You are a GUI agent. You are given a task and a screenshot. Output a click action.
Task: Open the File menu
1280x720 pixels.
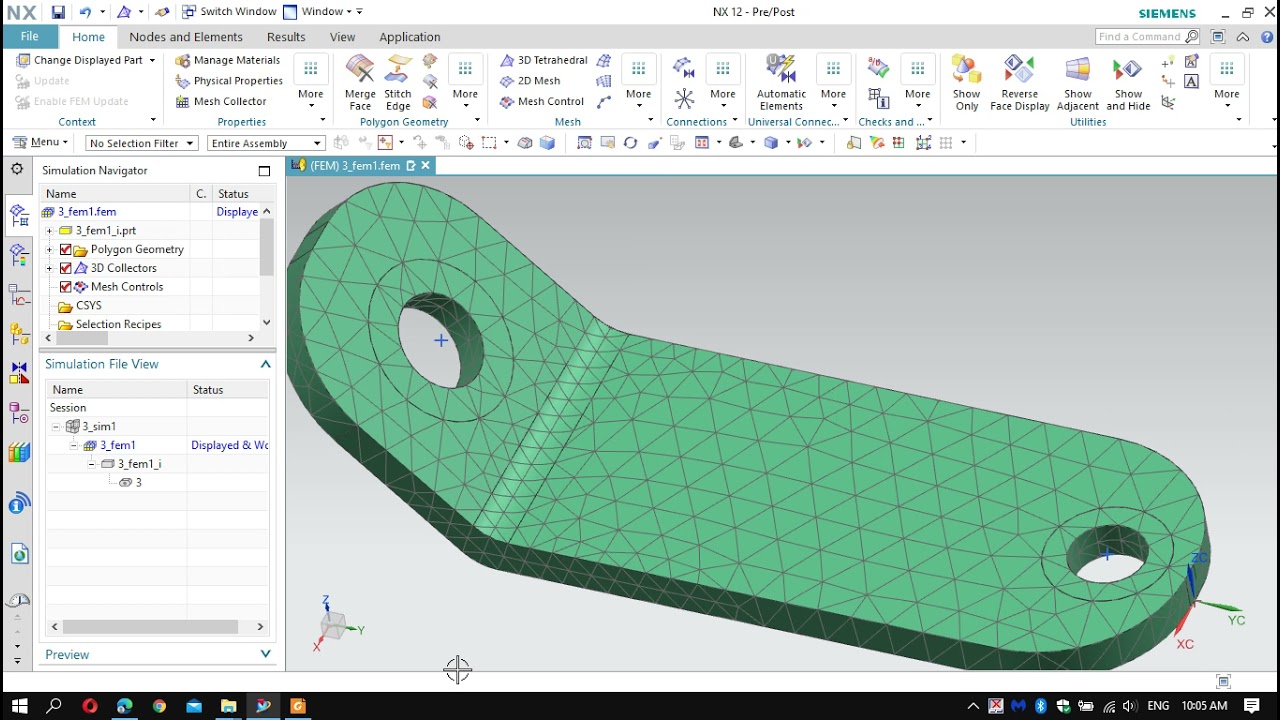click(29, 37)
